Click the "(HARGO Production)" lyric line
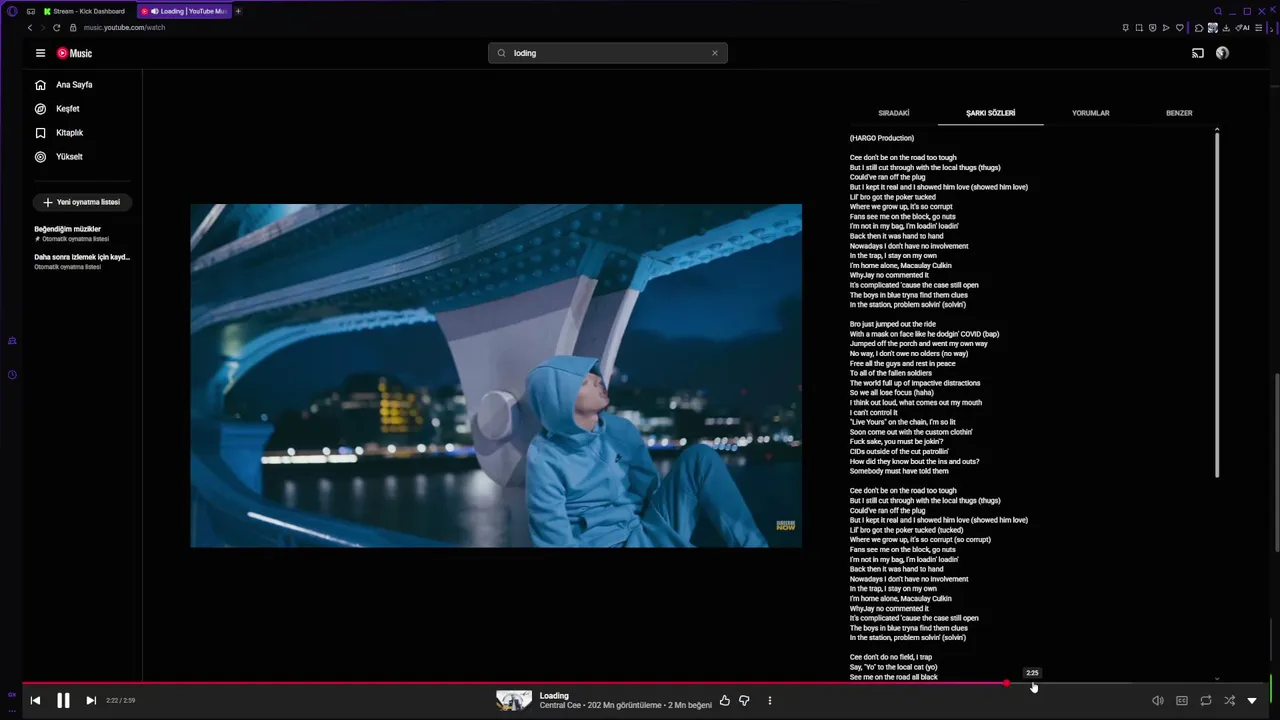Image resolution: width=1280 pixels, height=720 pixels. coord(882,138)
